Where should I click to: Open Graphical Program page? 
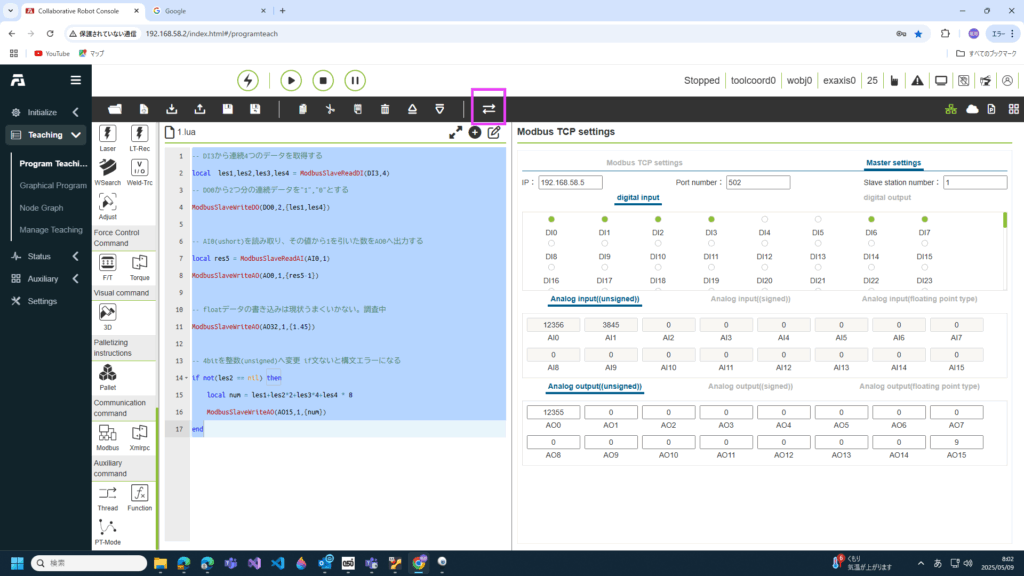tap(53, 185)
